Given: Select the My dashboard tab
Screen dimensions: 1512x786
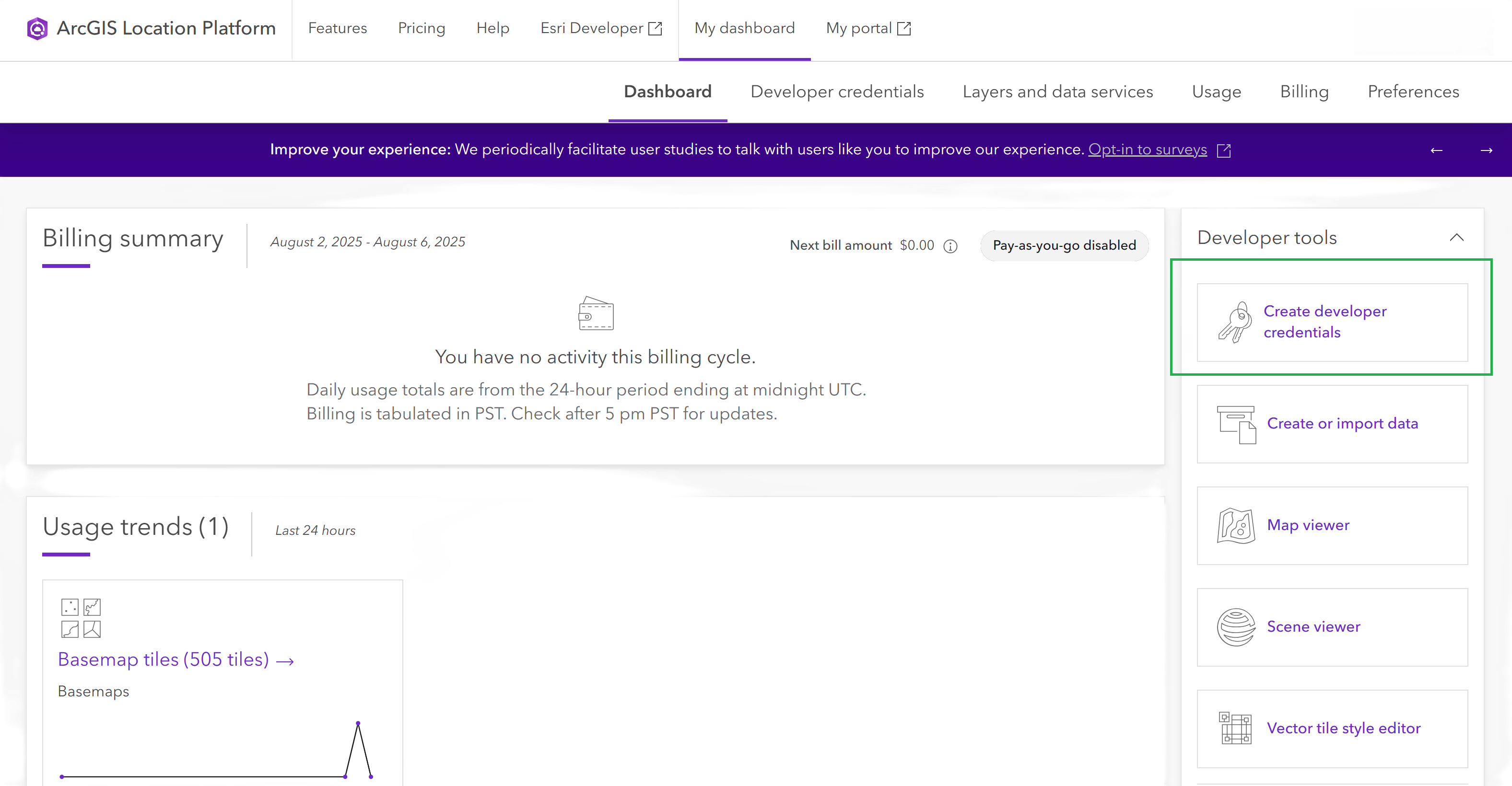Looking at the screenshot, I should 744,28.
